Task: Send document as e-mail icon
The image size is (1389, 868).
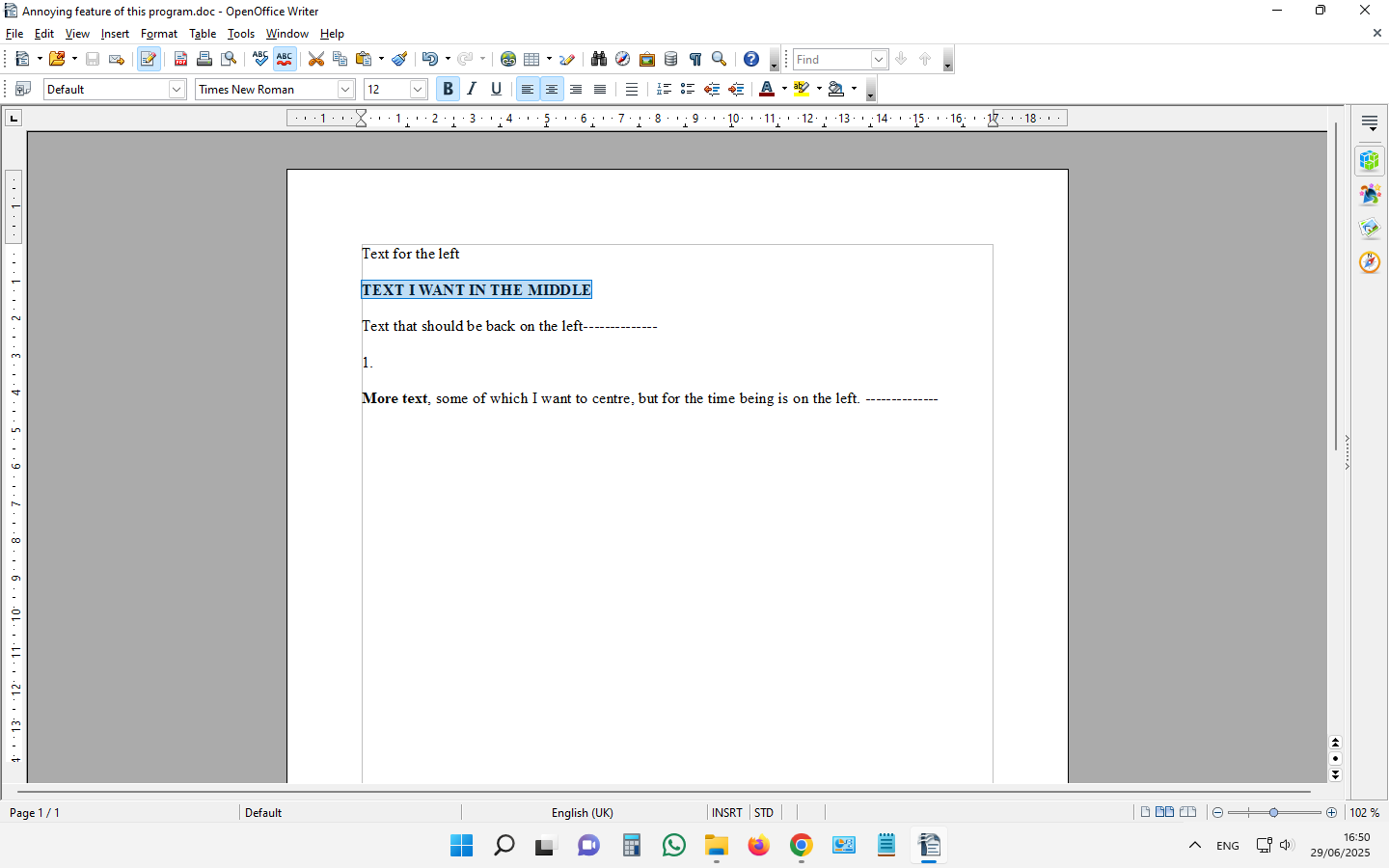Action: (x=117, y=59)
